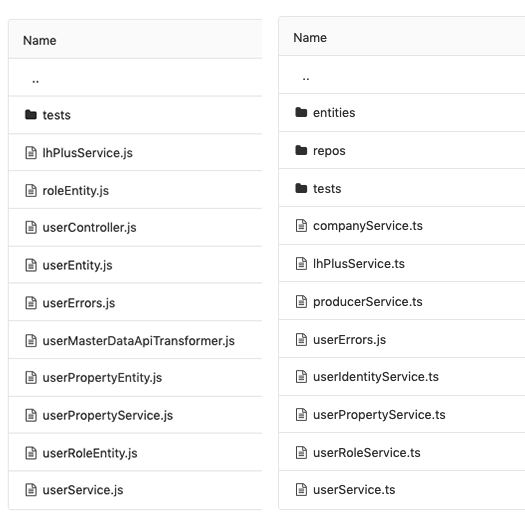The width and height of the screenshot is (525, 525).
Task: Click file icon beside lhPlusService.js
Action: click(31, 153)
